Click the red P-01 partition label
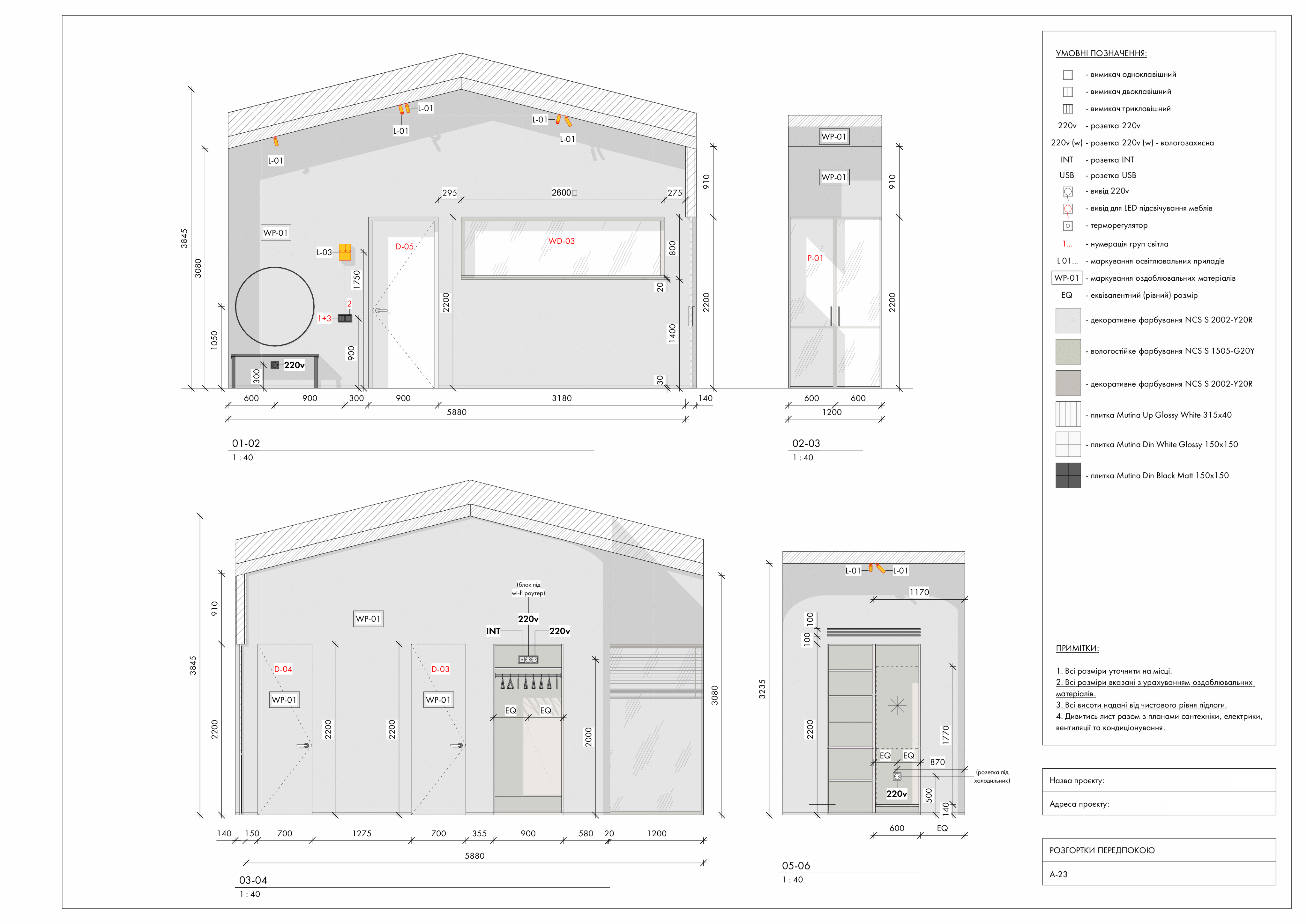1307x924 pixels. click(815, 258)
